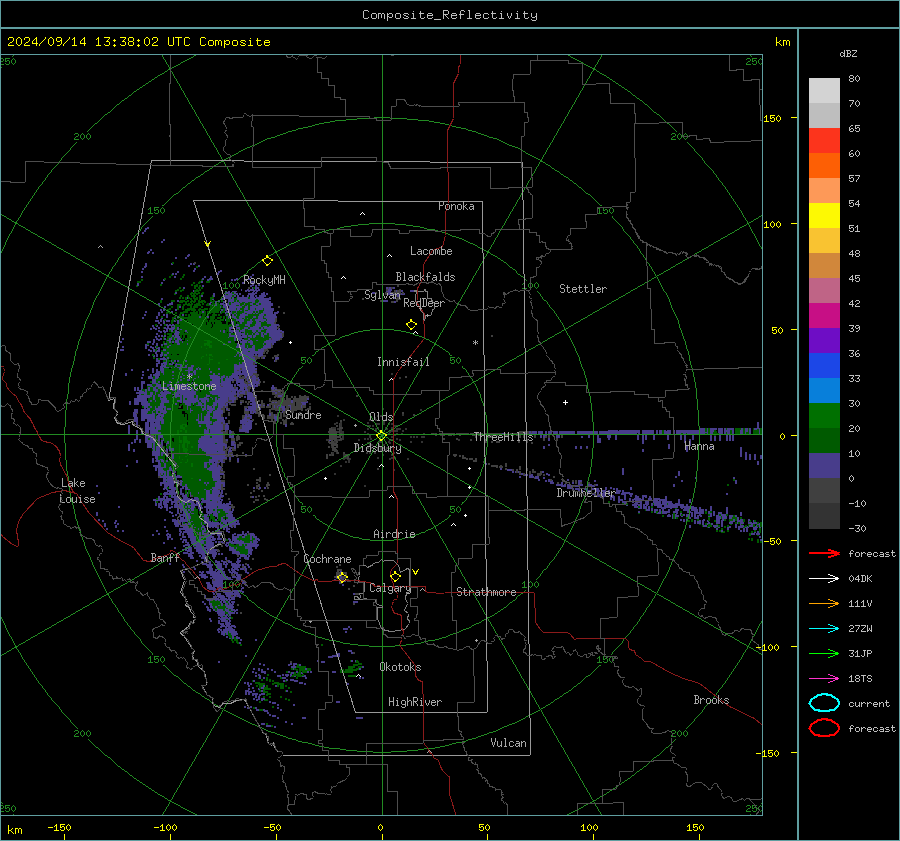Click the yellow diamond marker below Cochrane
The height and width of the screenshot is (841, 900).
pyautogui.click(x=342, y=577)
